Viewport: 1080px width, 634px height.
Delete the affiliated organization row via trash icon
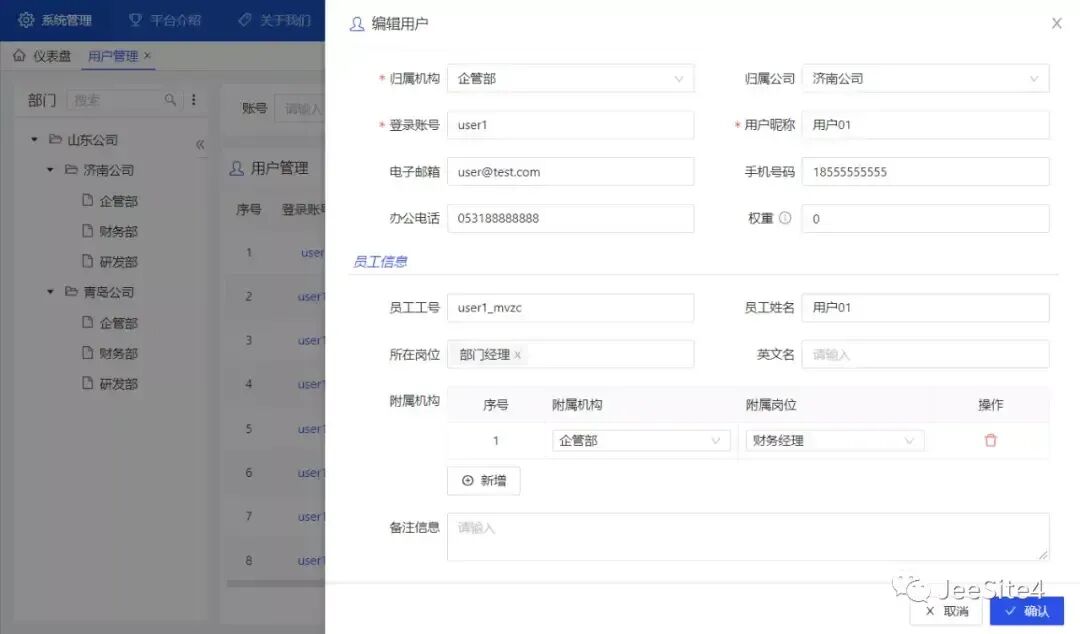tap(990, 440)
